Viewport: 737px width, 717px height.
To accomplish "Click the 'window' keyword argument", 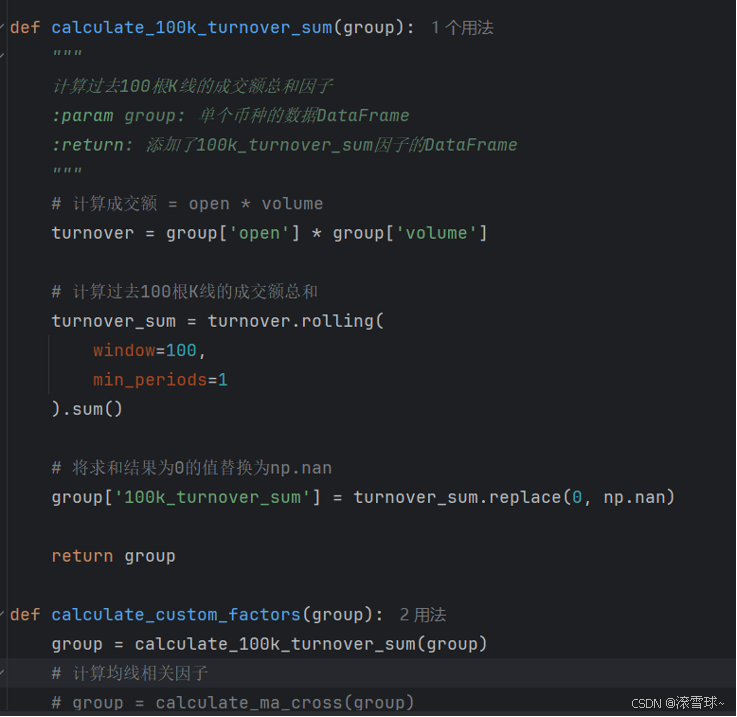I will (x=124, y=351).
